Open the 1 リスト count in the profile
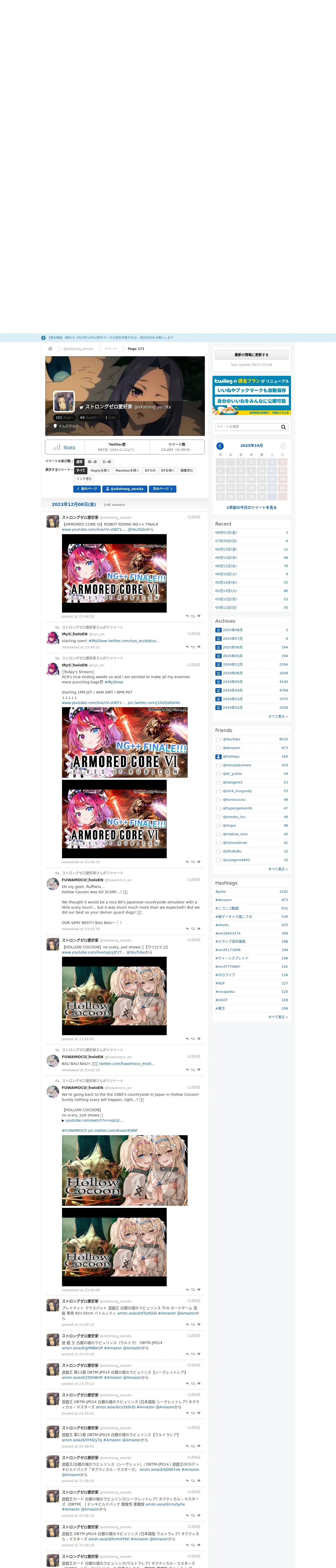The height and width of the screenshot is (1568, 336). point(110,418)
